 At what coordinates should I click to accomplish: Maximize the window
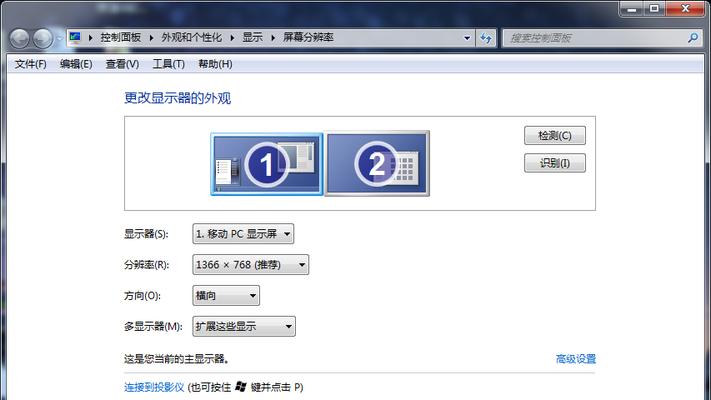[654, 9]
